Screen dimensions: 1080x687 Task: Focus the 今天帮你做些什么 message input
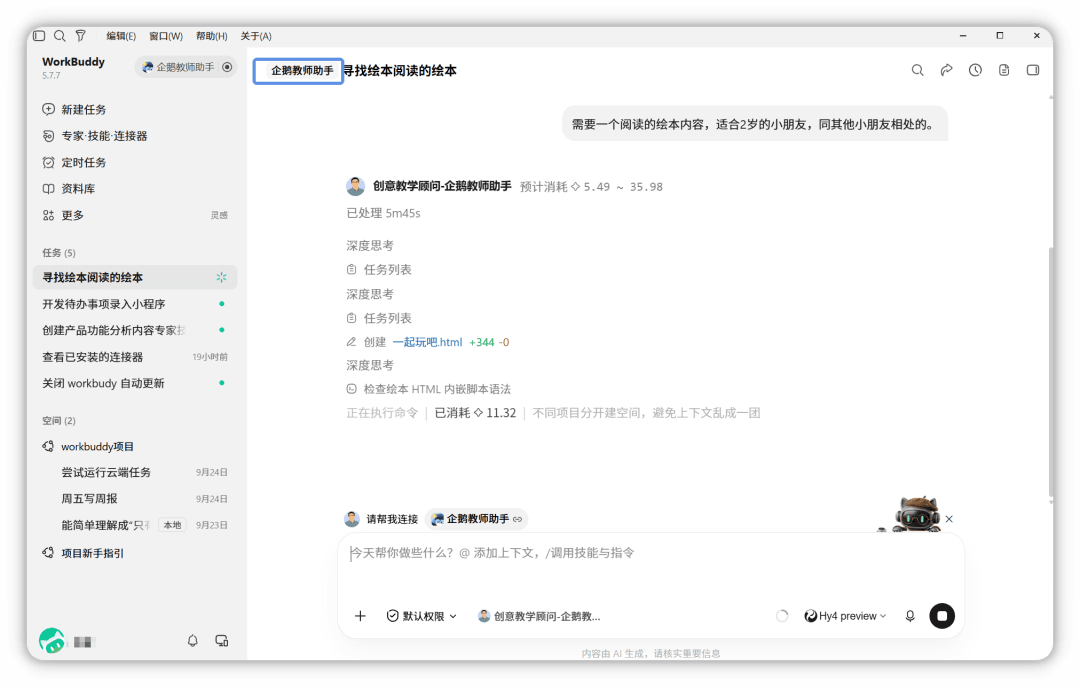pos(650,553)
